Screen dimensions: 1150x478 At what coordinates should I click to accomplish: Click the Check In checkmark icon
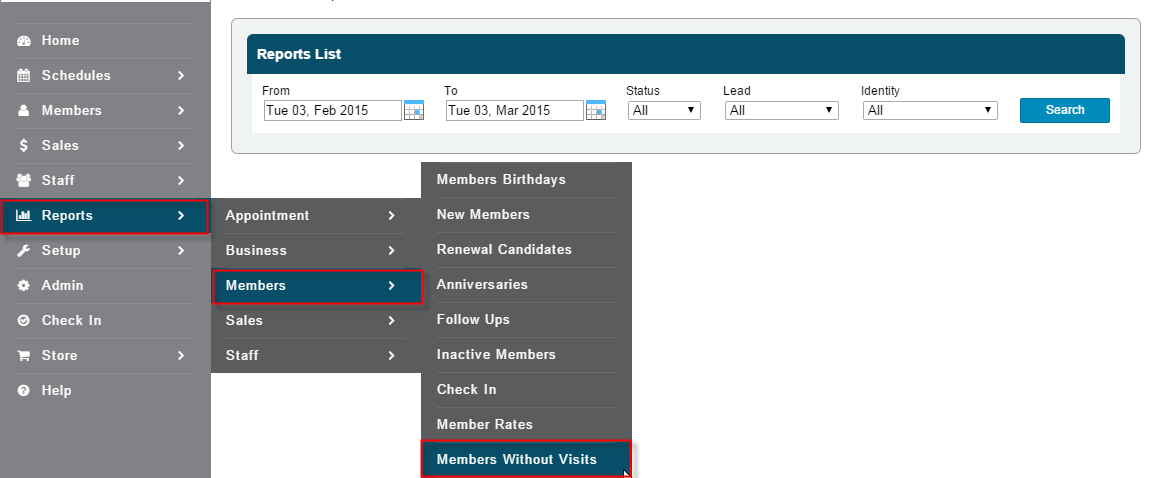pyautogui.click(x=24, y=321)
